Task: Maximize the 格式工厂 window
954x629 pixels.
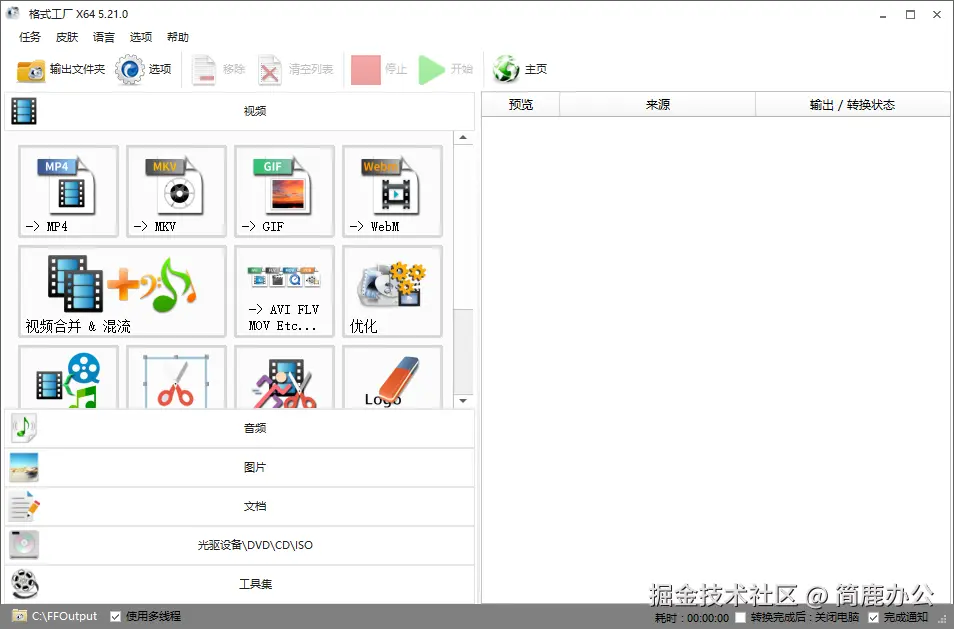Action: coord(910,15)
